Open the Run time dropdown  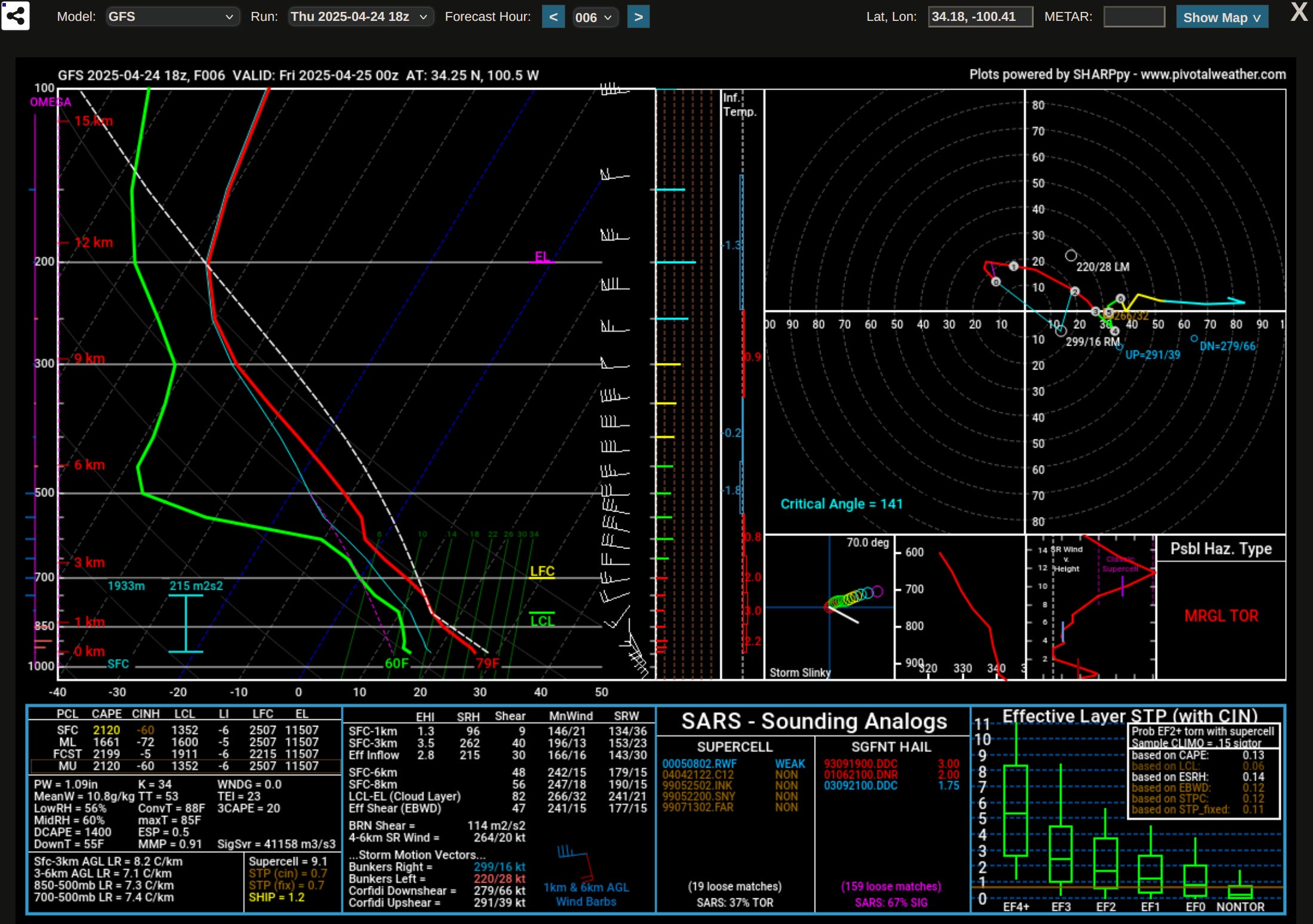click(x=359, y=17)
